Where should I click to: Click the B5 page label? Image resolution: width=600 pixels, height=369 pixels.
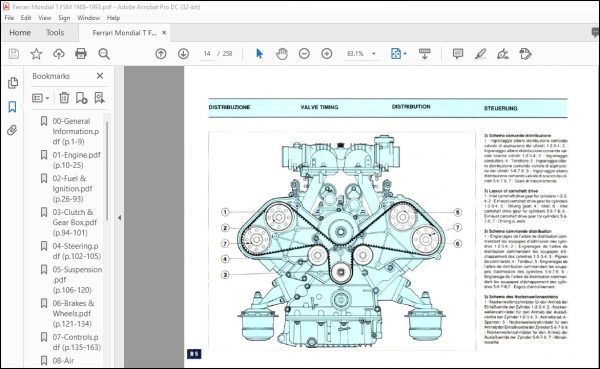click(x=194, y=354)
